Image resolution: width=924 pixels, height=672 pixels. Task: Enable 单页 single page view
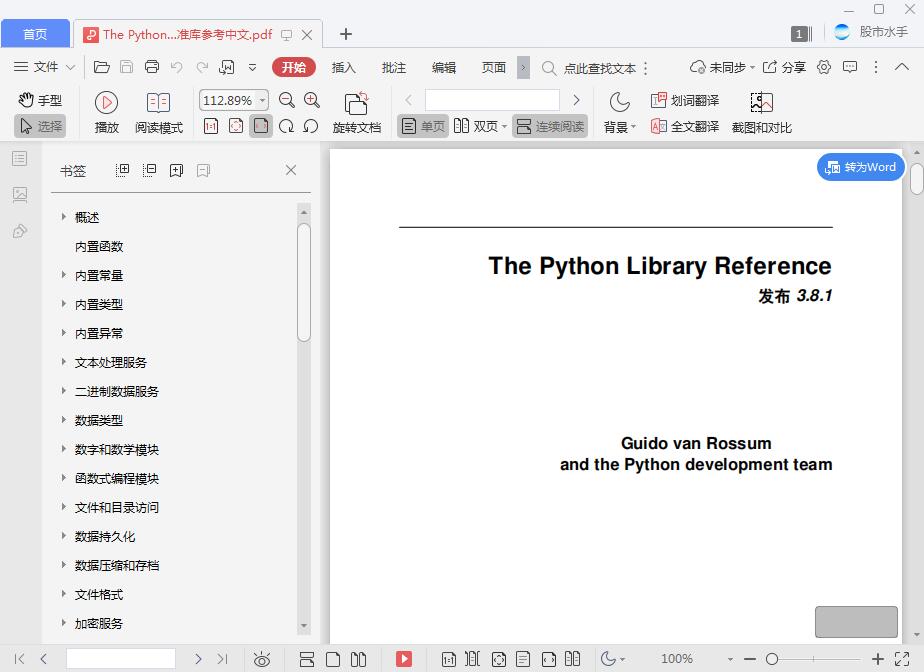(x=422, y=127)
